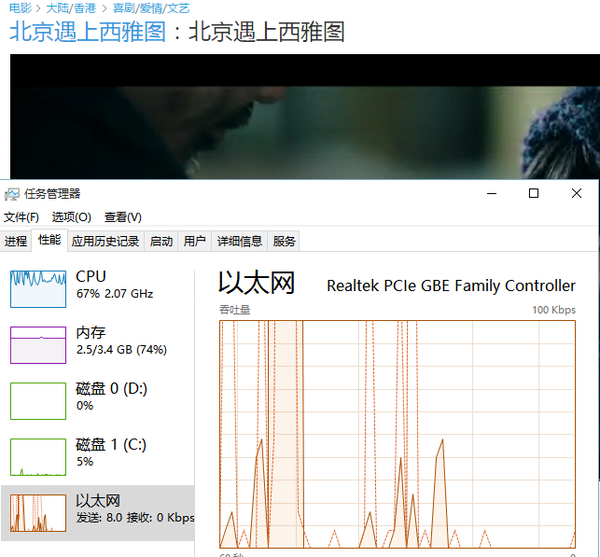Open the 文件(F) menu
This screenshot has height=557, width=600.
pos(21,217)
